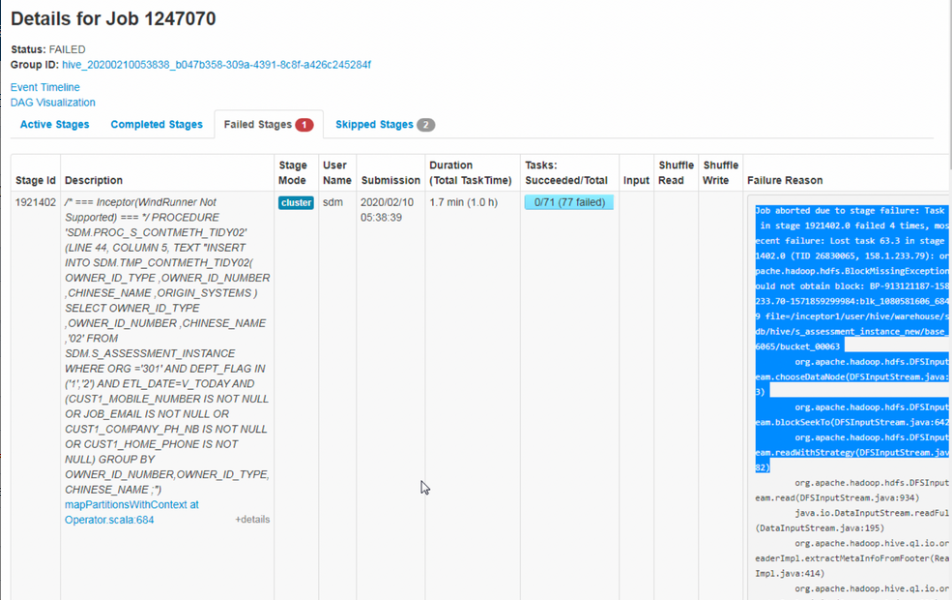Click the 0/71 (77 failed) progress bar
The height and width of the screenshot is (600, 952).
pyautogui.click(x=568, y=203)
